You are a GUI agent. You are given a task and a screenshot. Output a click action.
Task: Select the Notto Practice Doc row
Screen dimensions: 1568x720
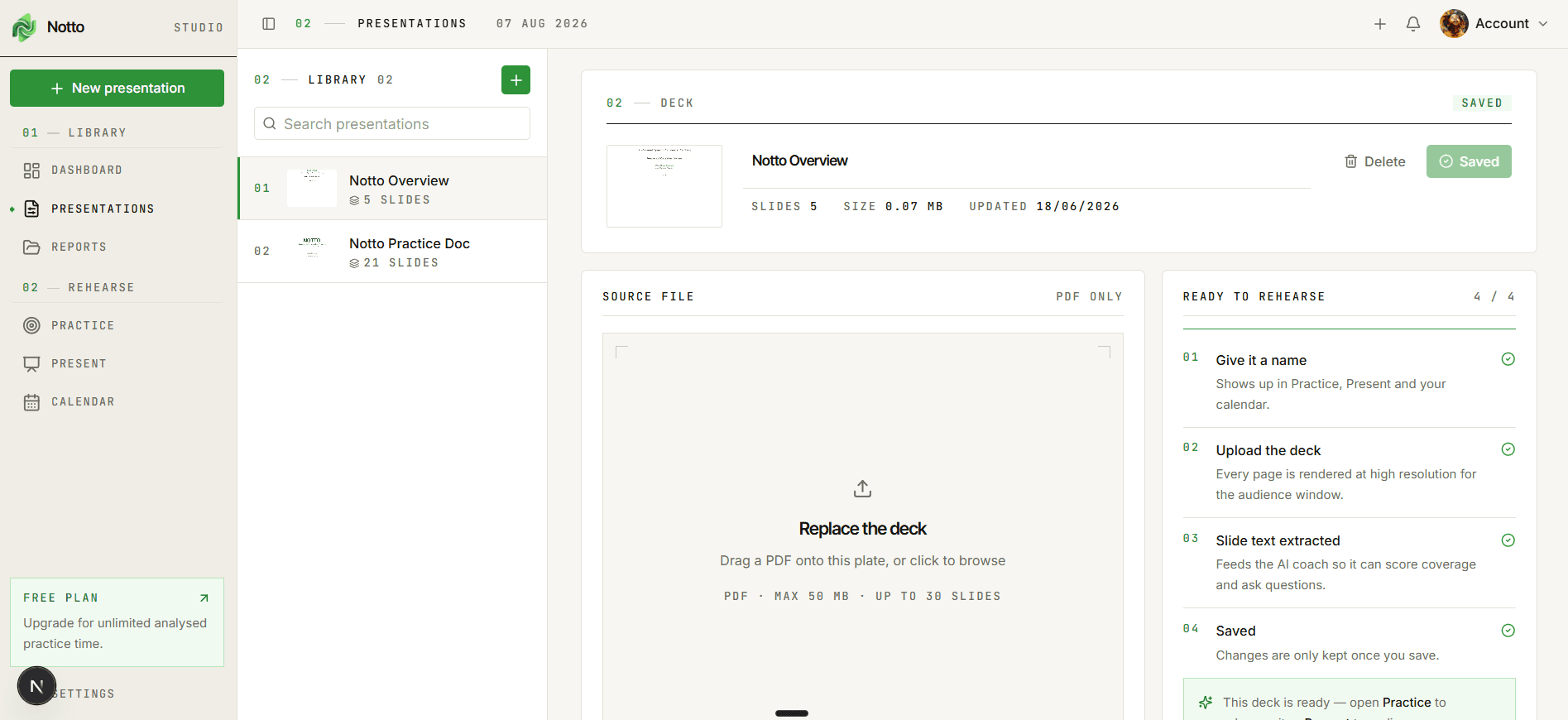(392, 252)
